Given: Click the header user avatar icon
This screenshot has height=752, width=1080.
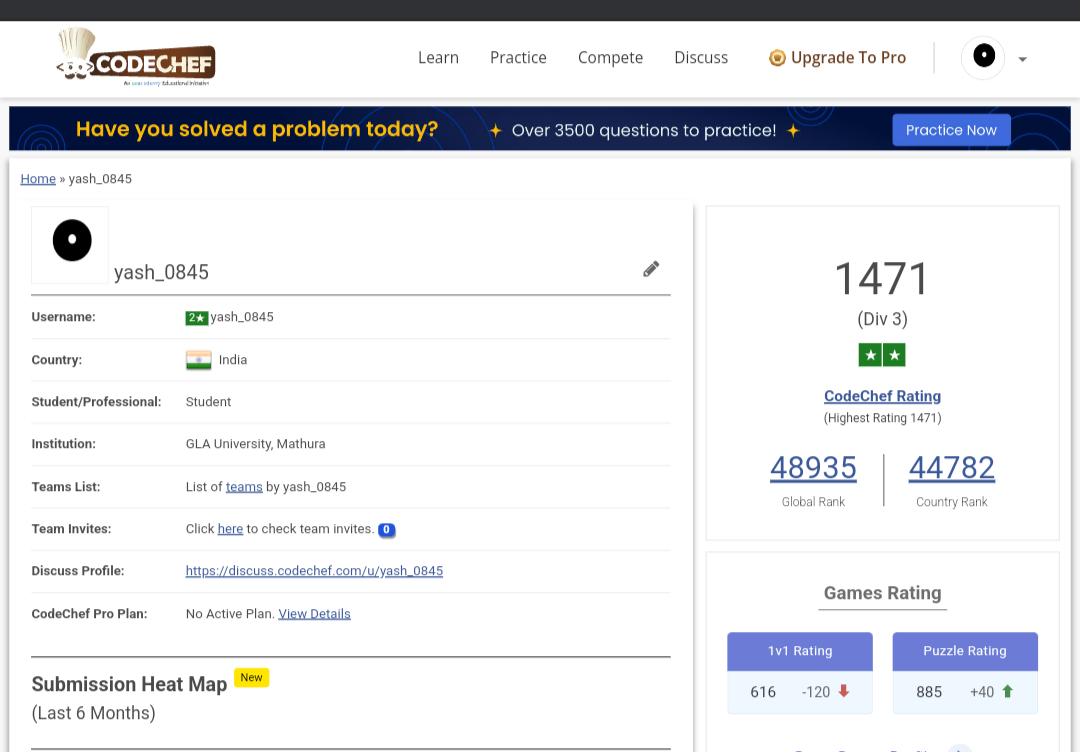Looking at the screenshot, I should pos(983,57).
